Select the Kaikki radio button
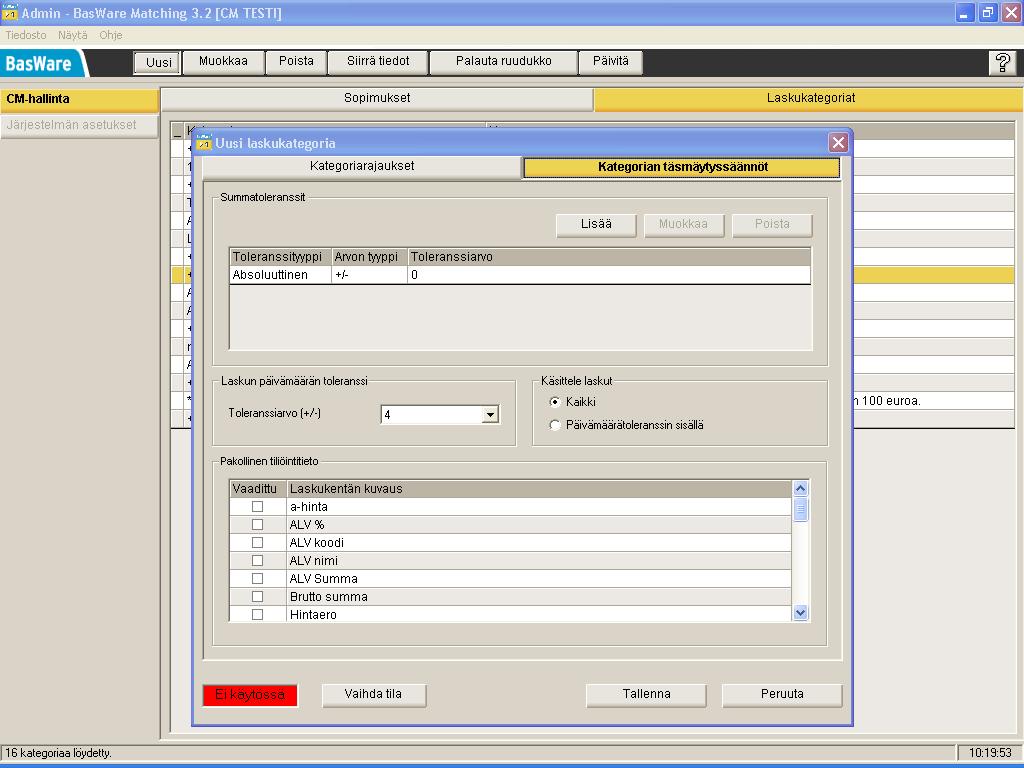The height and width of the screenshot is (768, 1024). coord(555,402)
